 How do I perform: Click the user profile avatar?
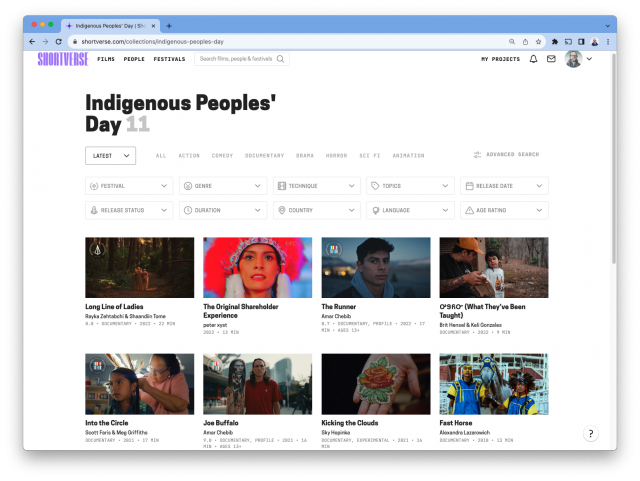pos(573,59)
